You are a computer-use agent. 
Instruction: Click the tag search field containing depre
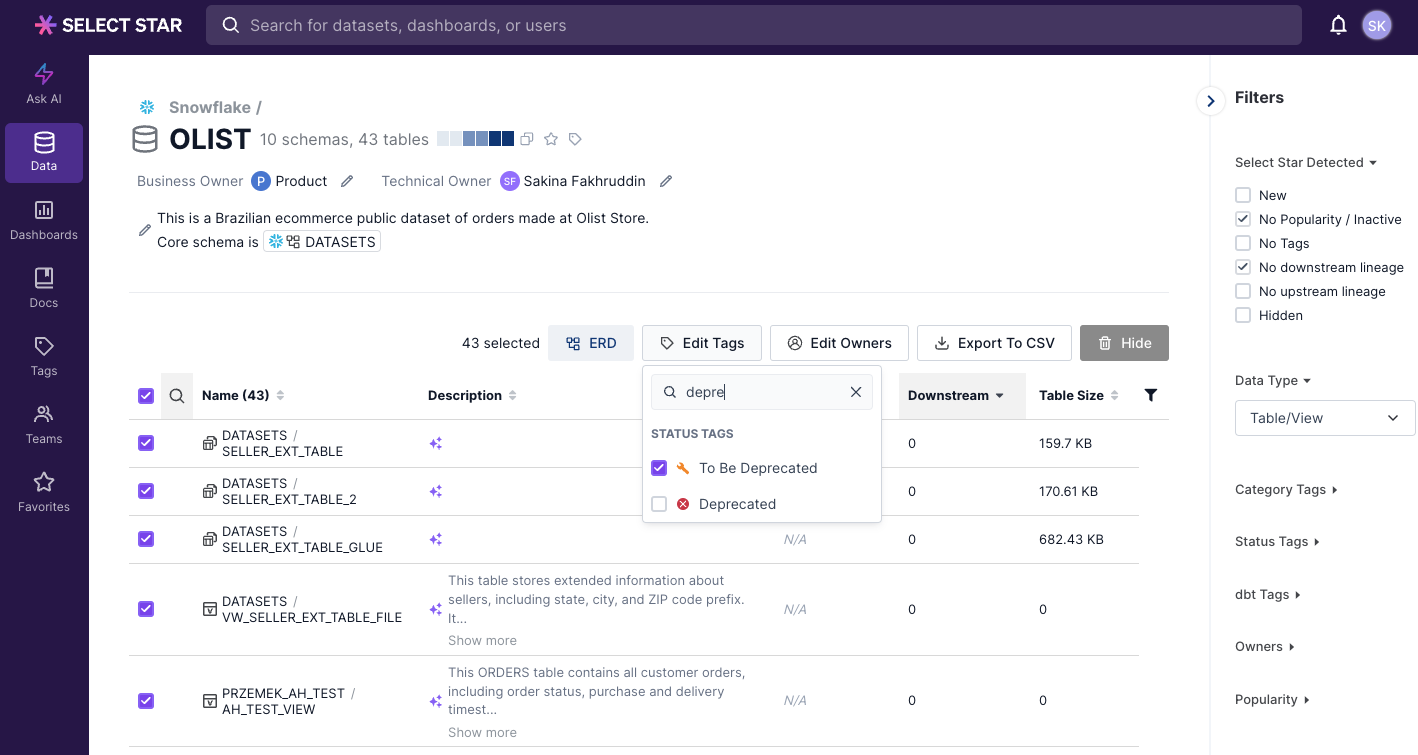tap(762, 392)
